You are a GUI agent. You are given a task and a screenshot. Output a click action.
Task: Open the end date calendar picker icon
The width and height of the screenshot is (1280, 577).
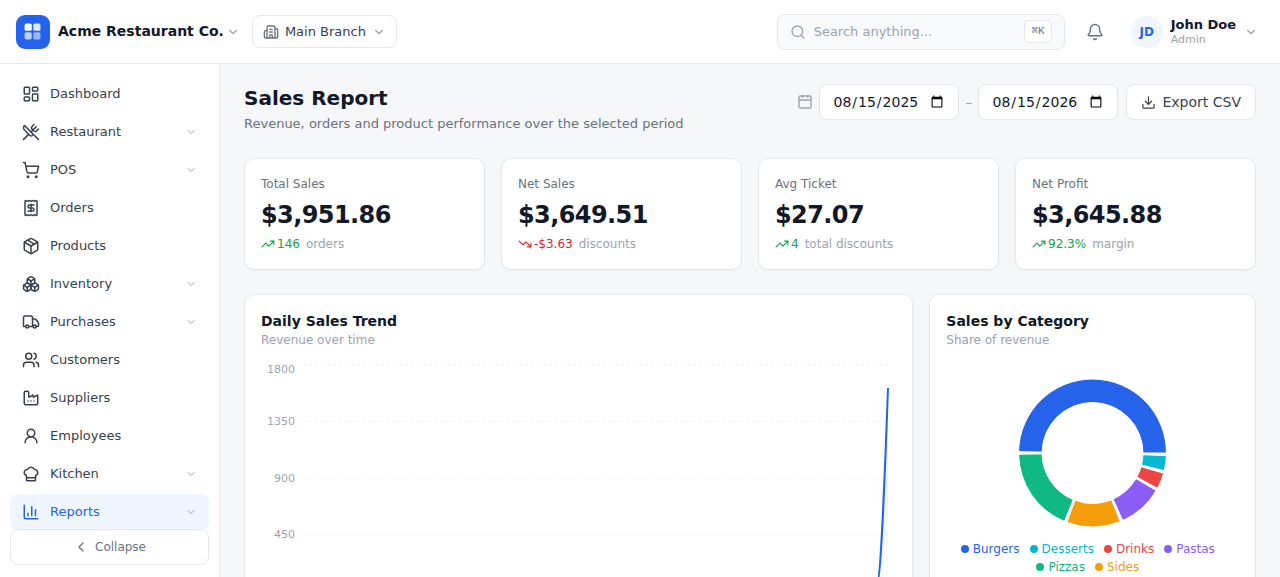(1096, 102)
